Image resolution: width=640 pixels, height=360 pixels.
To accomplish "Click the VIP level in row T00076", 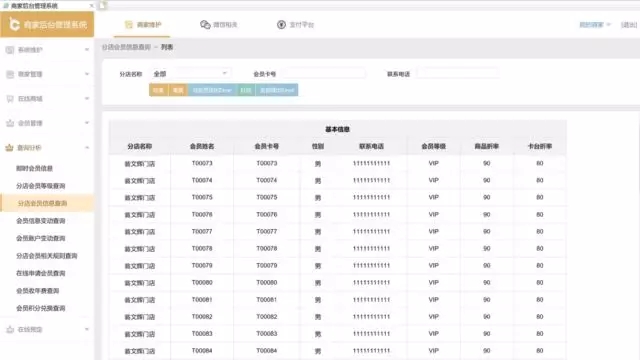I will point(433,214).
